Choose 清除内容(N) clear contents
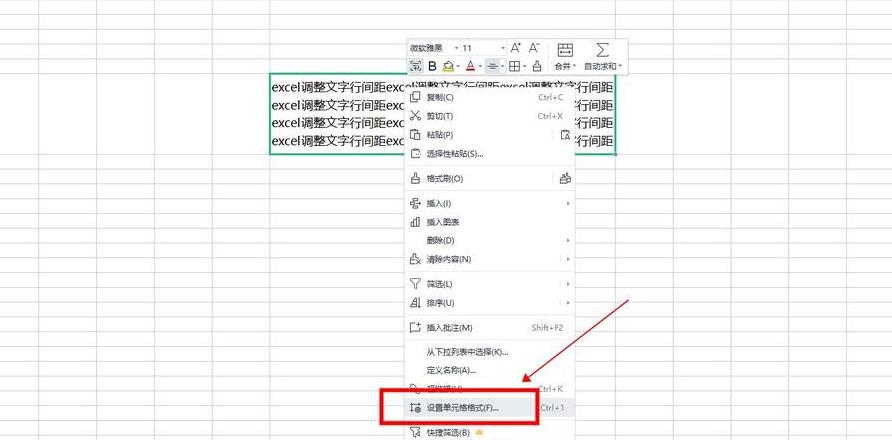This screenshot has height=440, width=892. [x=490, y=259]
